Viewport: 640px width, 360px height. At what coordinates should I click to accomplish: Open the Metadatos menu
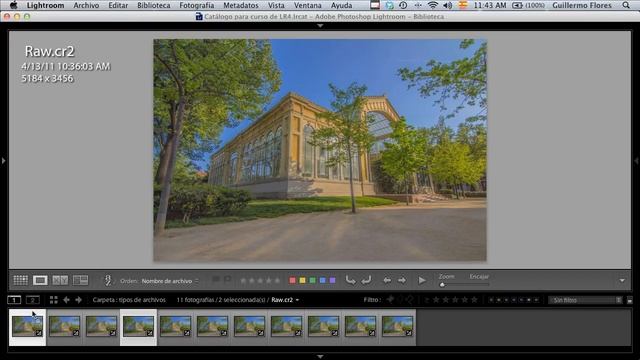pyautogui.click(x=241, y=5)
